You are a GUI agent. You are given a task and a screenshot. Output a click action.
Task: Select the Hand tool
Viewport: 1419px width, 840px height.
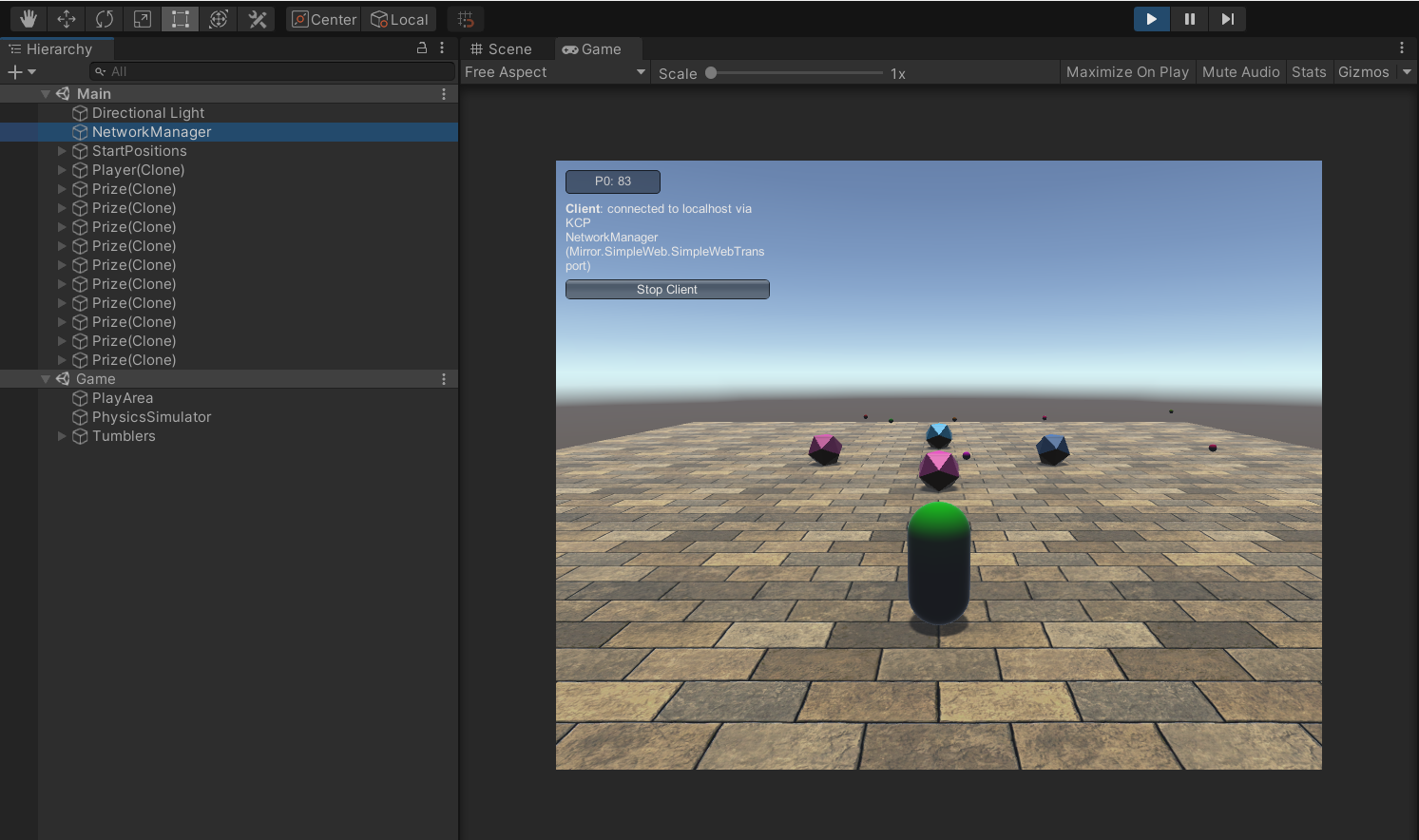point(28,18)
